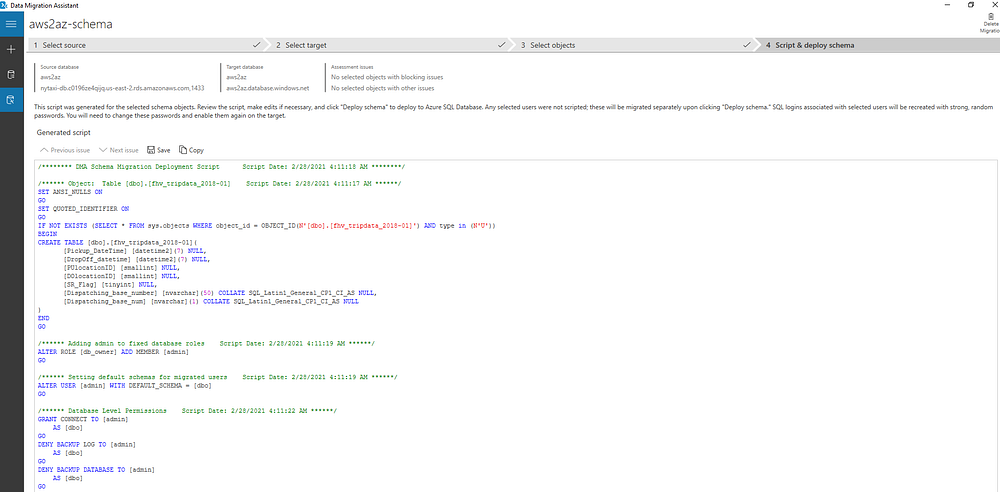
Task: Click the DENY BACKUP LOG TO [admin] line
Action: [x=87, y=444]
